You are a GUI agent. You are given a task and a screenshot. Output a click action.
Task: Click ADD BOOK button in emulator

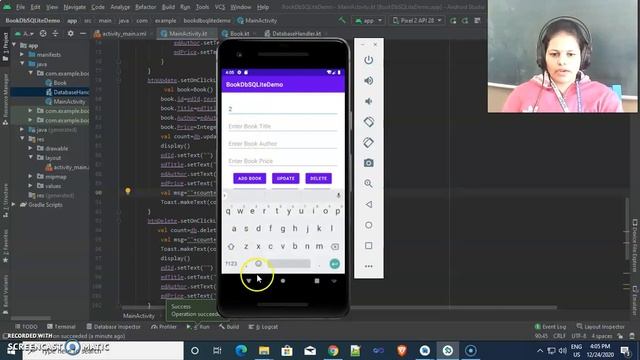[249, 178]
